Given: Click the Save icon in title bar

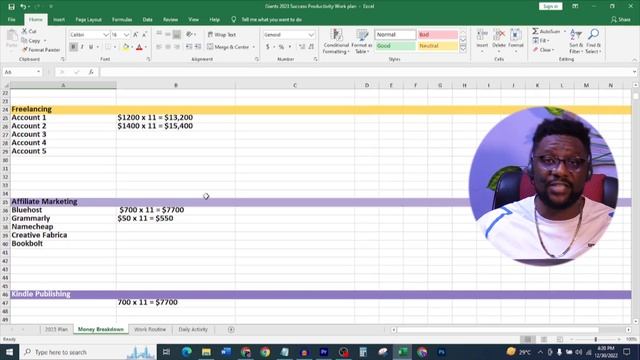Looking at the screenshot, I should [11, 7].
